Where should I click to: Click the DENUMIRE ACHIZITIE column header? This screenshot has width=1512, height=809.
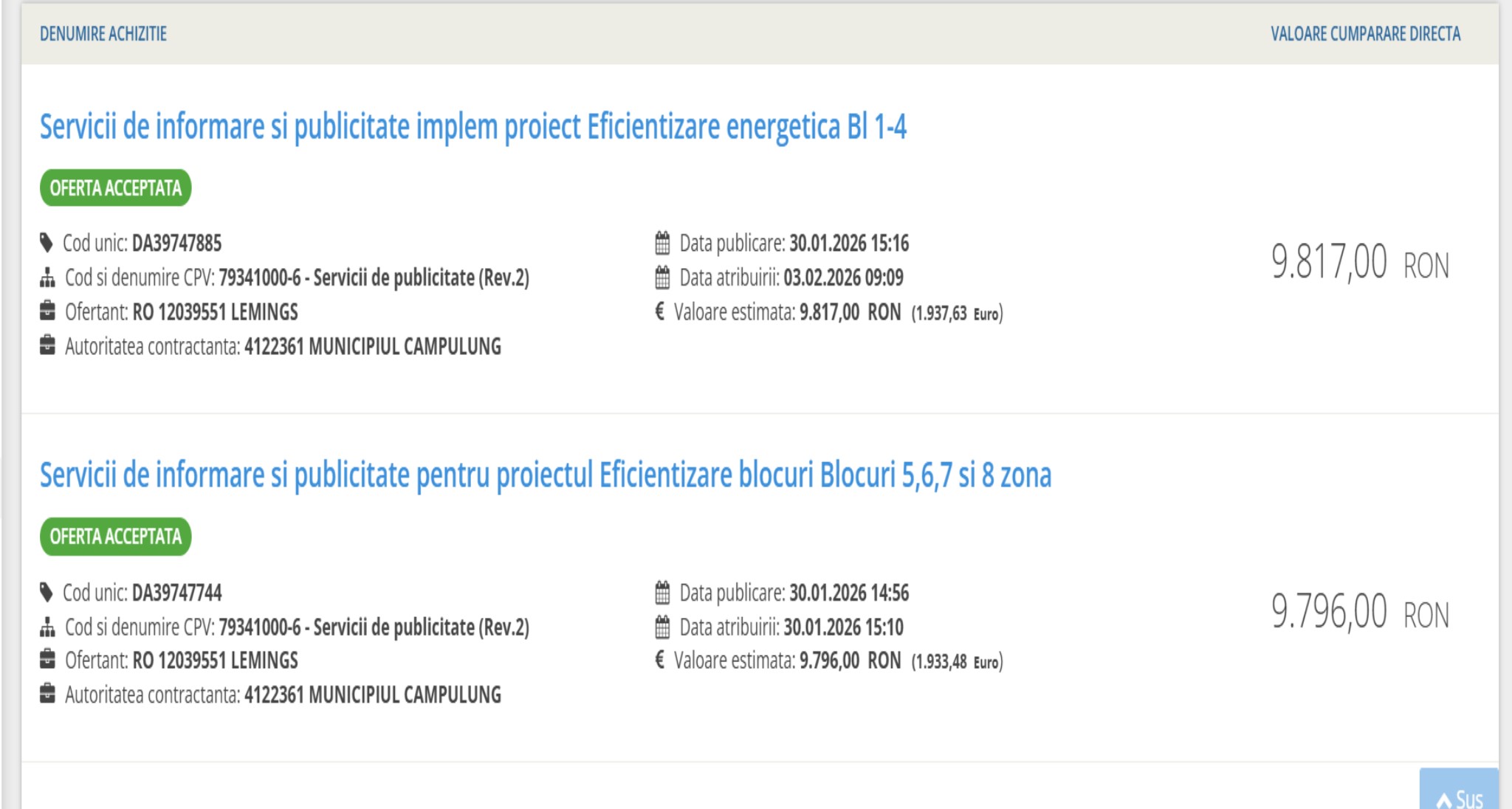(x=103, y=34)
